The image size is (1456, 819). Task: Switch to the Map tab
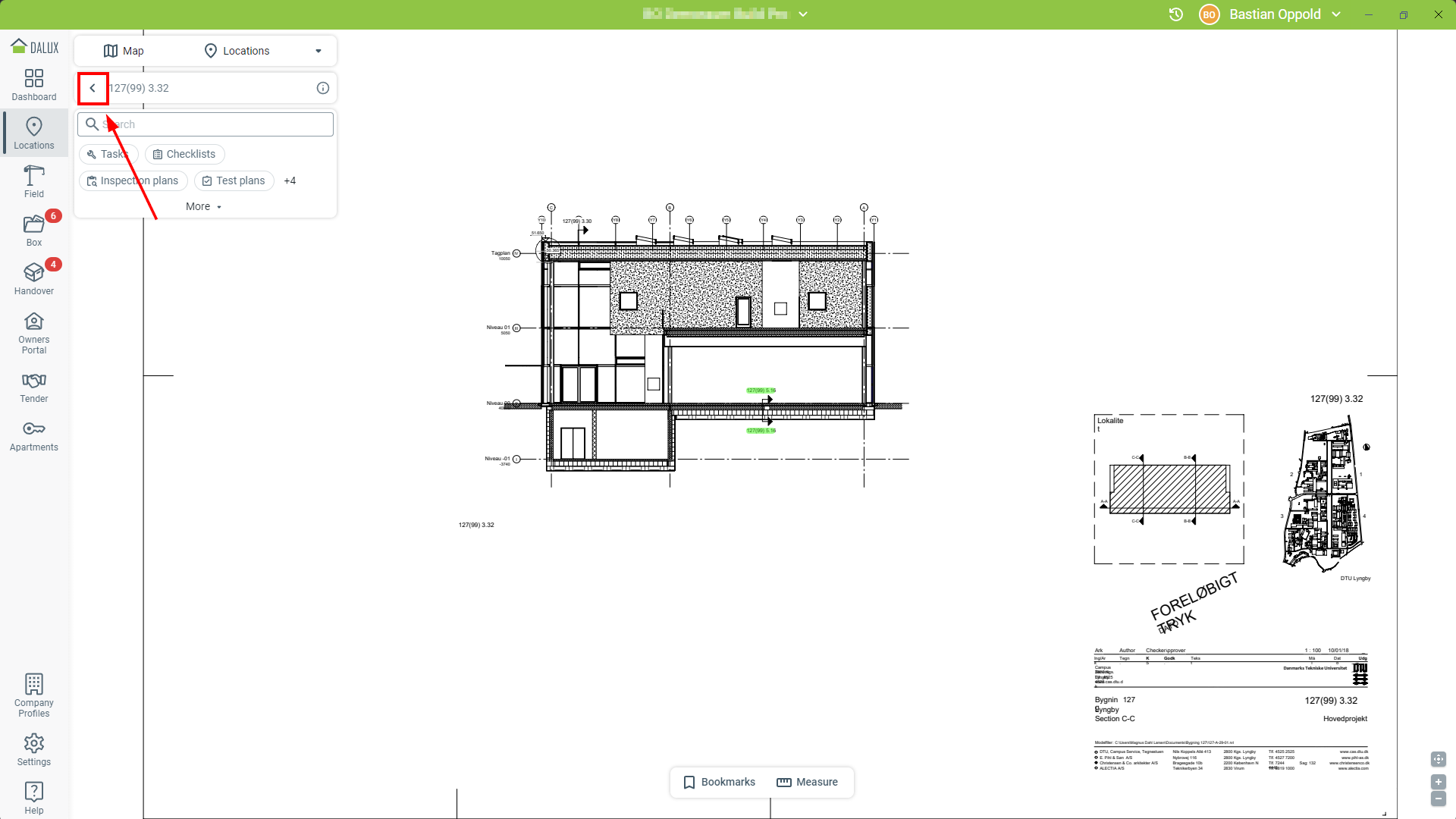click(124, 51)
